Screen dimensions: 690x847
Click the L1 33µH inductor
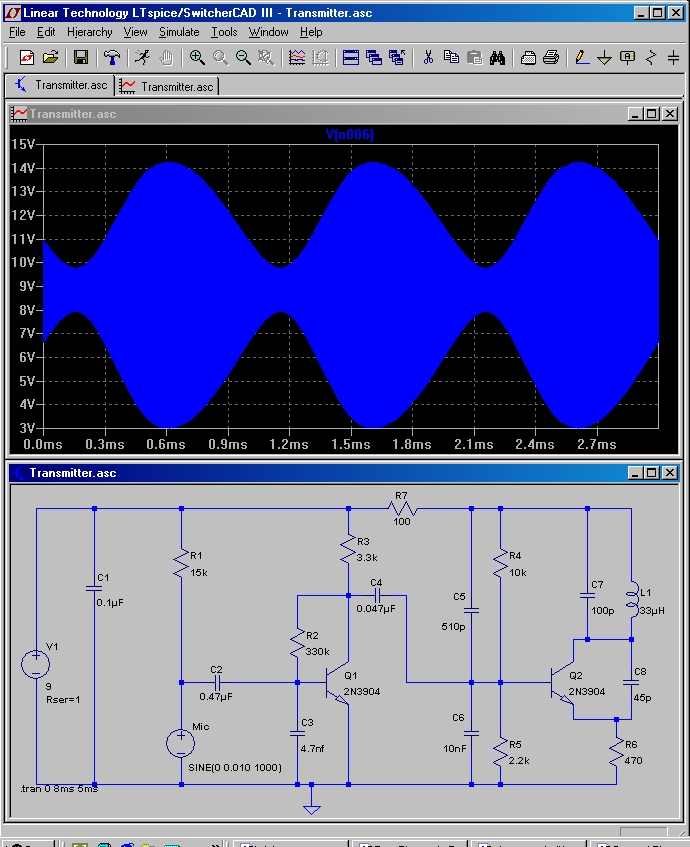(x=632, y=599)
